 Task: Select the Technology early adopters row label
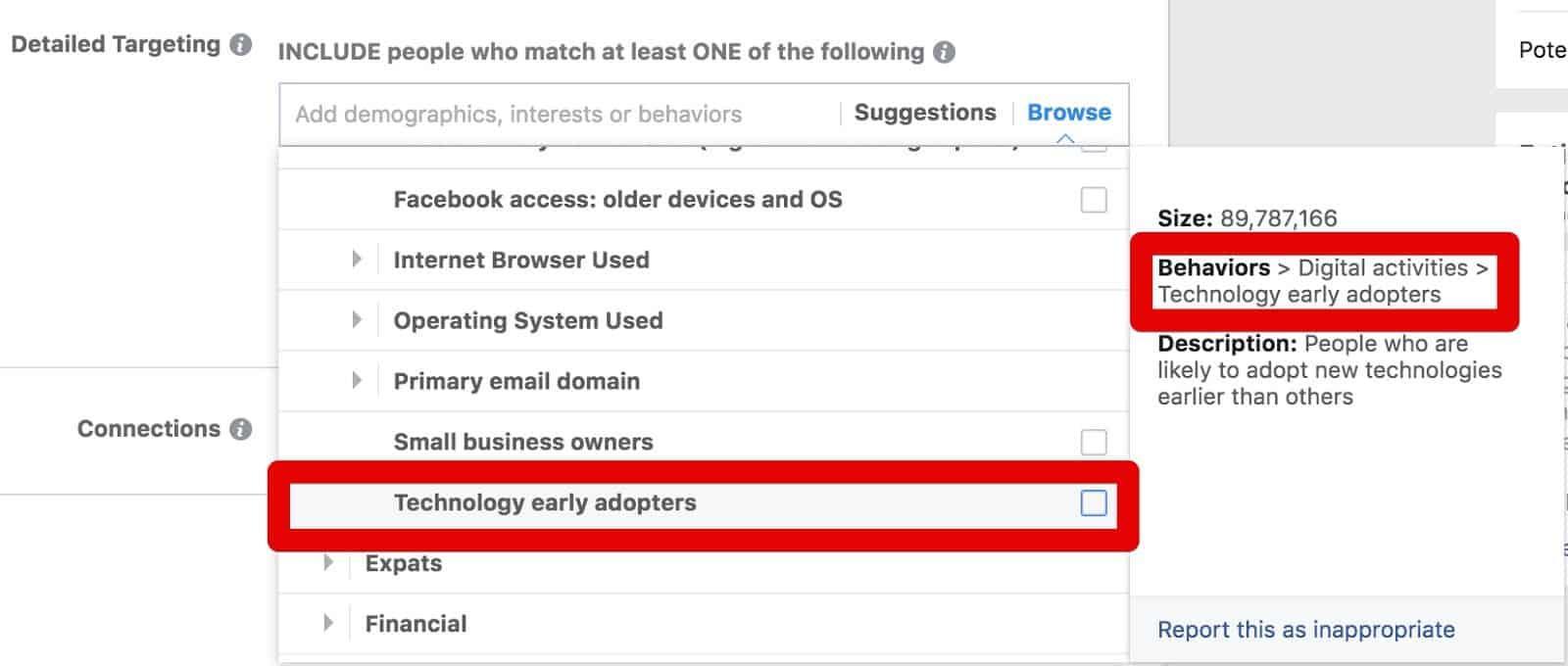pos(545,502)
